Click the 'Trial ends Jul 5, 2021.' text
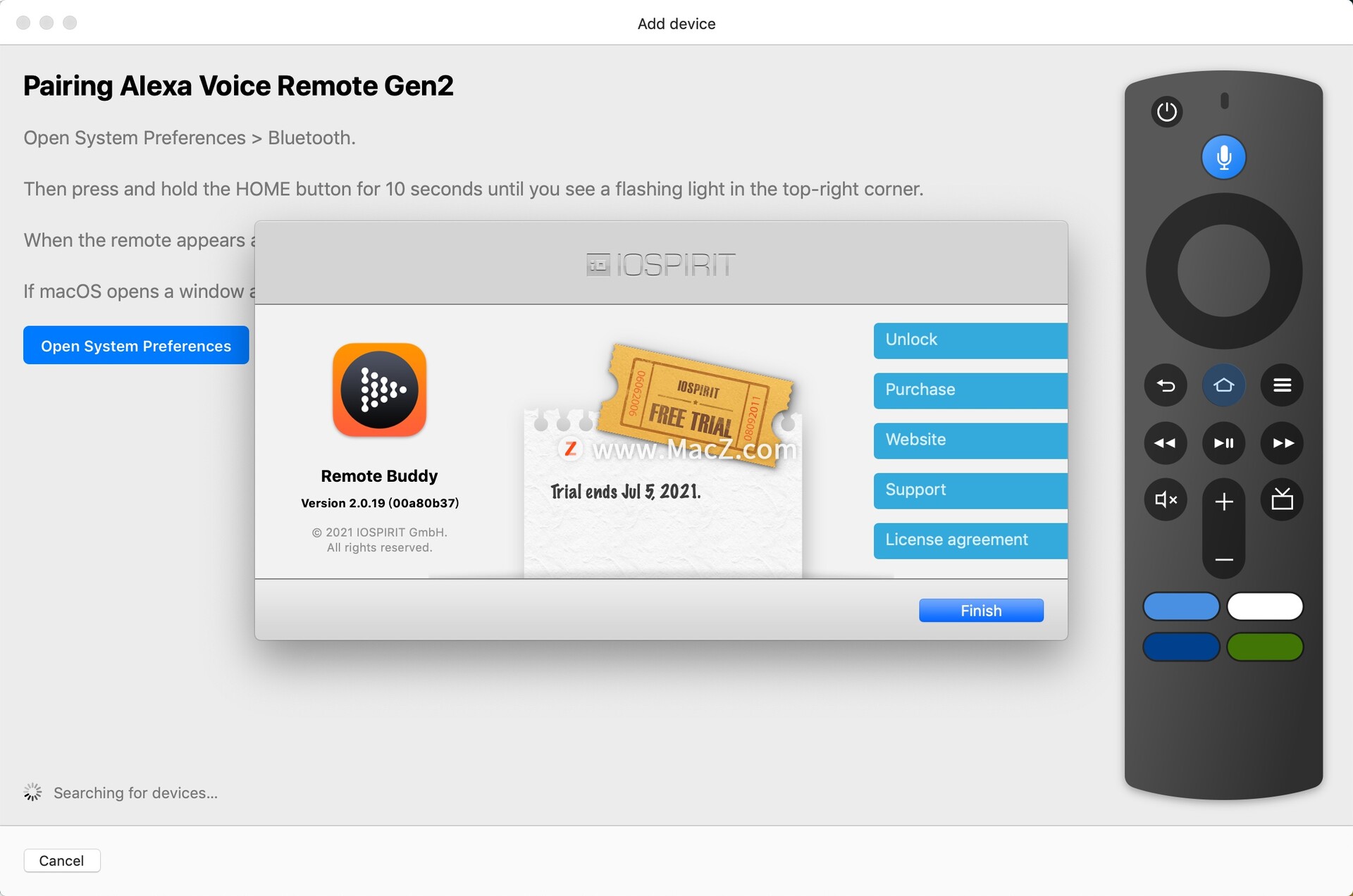 point(625,492)
